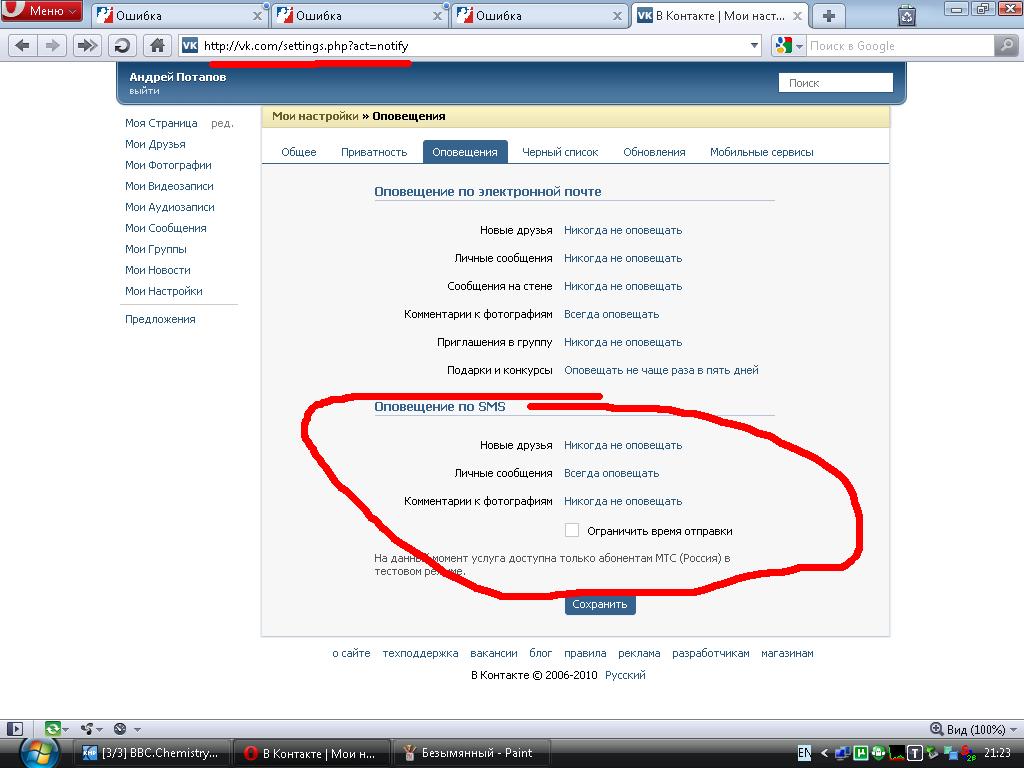The height and width of the screenshot is (768, 1024).
Task: Open the блог footer link
Action: point(541,653)
